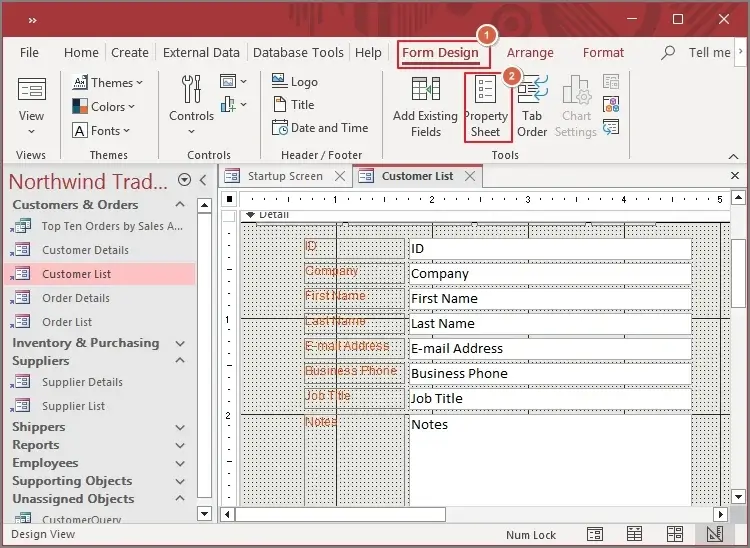Image resolution: width=750 pixels, height=548 pixels.
Task: Click the Insert Image icon
Action: (233, 81)
